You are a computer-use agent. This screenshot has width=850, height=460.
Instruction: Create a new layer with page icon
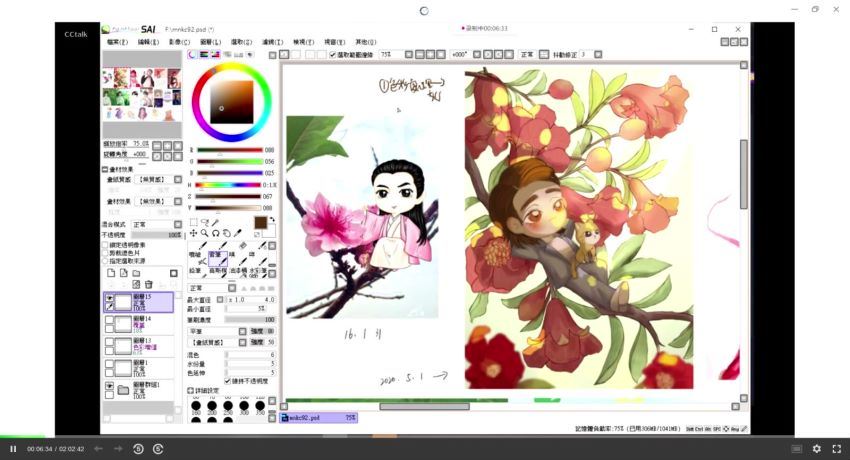[110, 272]
